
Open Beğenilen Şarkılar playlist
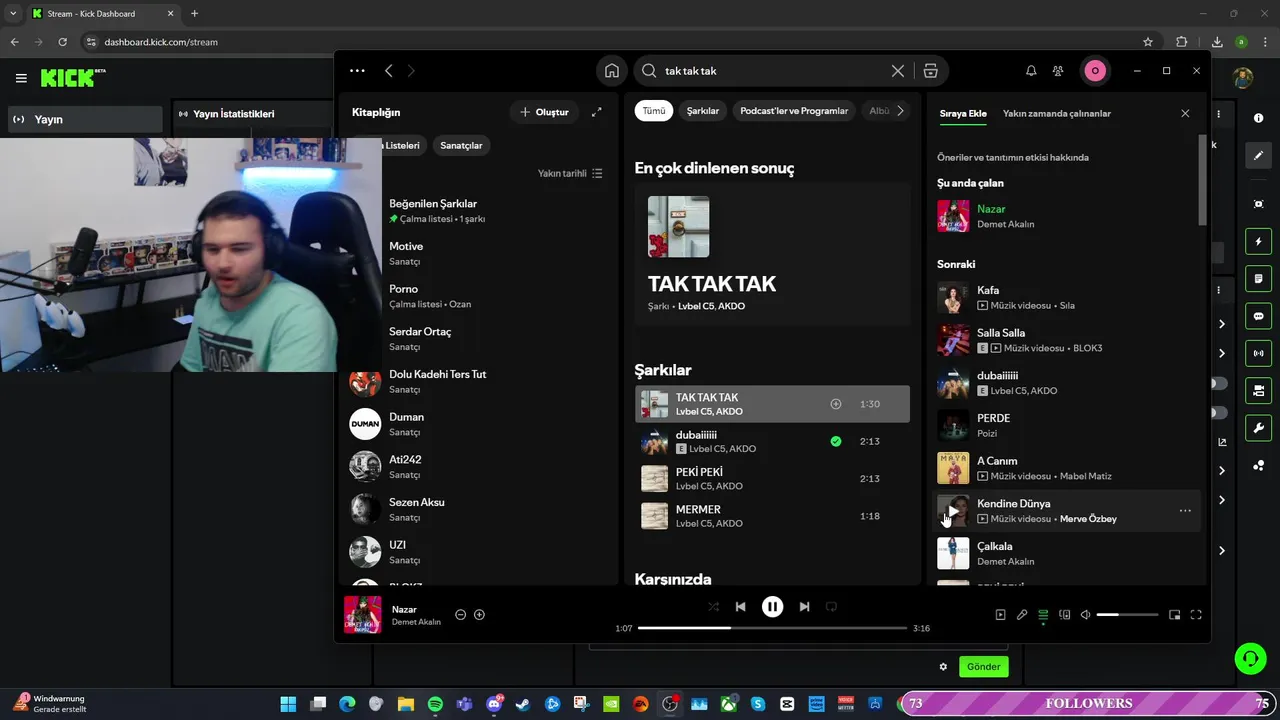point(480,211)
